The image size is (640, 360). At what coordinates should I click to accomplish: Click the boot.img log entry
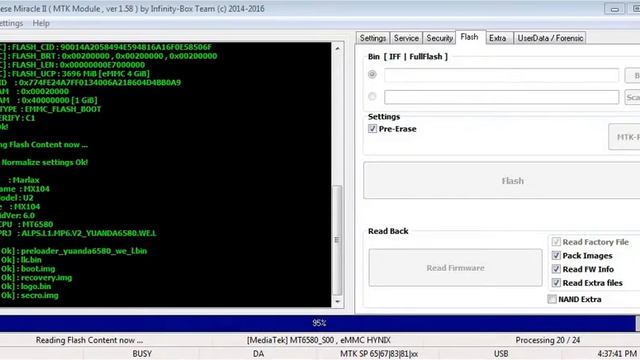tap(28, 269)
